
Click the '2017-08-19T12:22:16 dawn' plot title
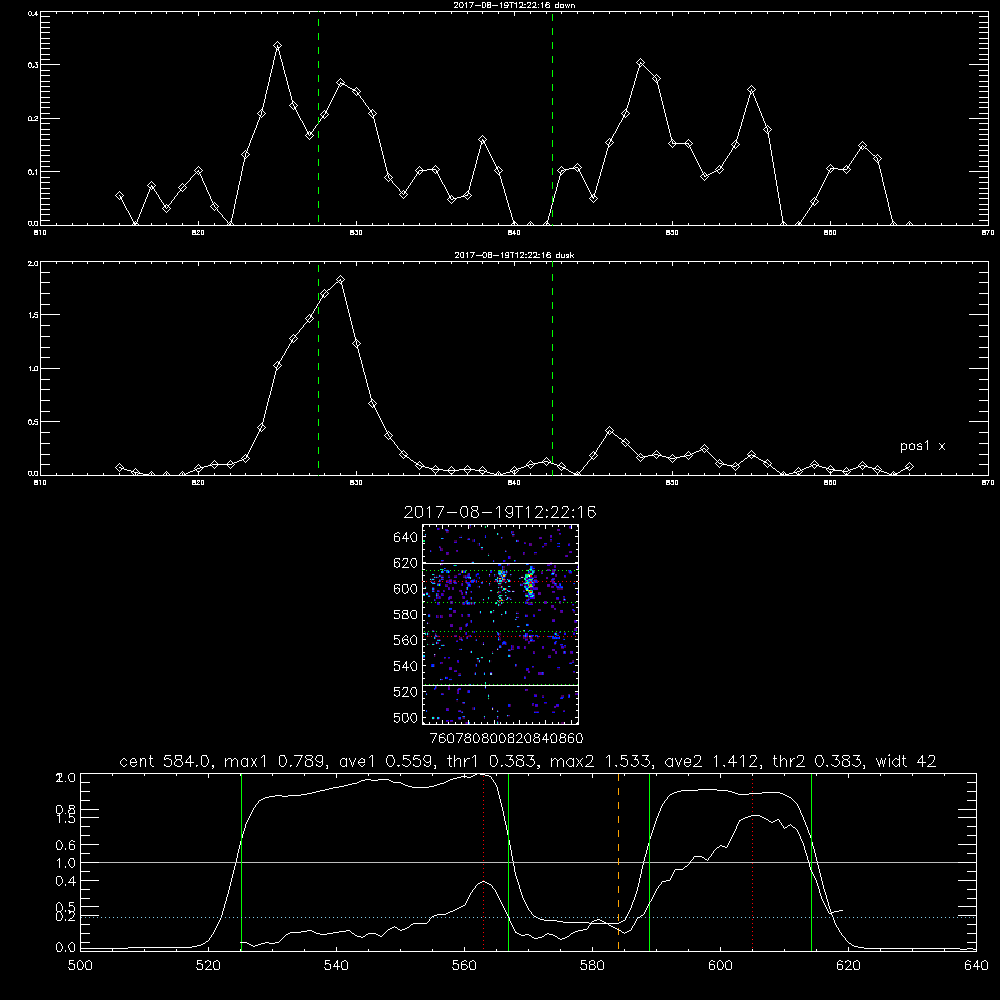(x=514, y=5)
